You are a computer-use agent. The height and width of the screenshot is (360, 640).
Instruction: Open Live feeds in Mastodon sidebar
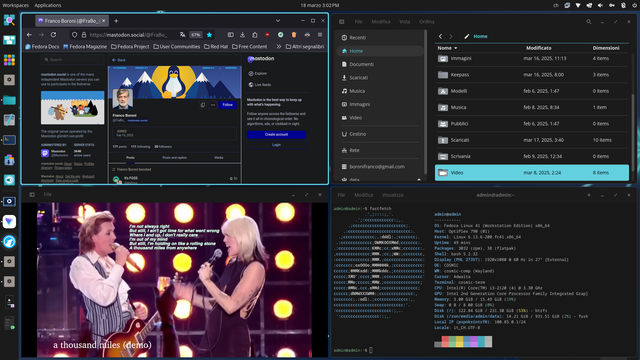pyautogui.click(x=260, y=84)
